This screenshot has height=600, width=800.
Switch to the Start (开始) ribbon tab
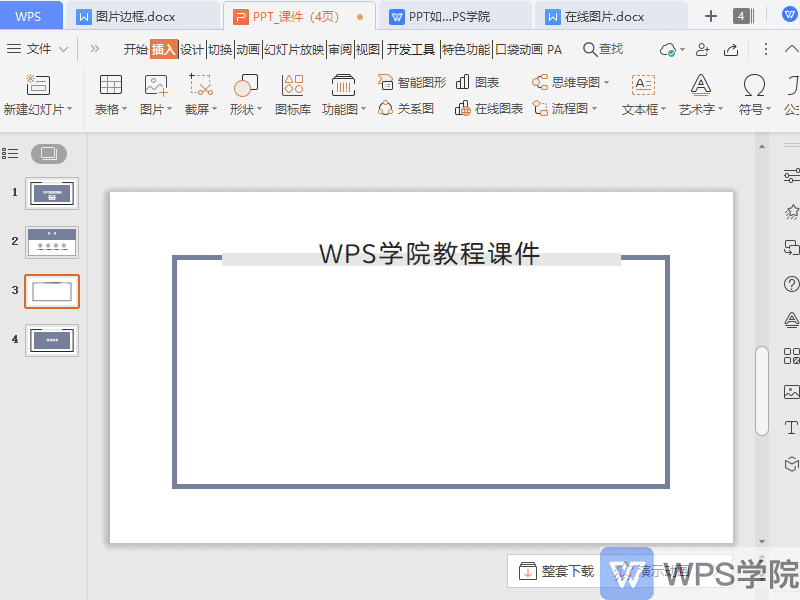pos(136,49)
